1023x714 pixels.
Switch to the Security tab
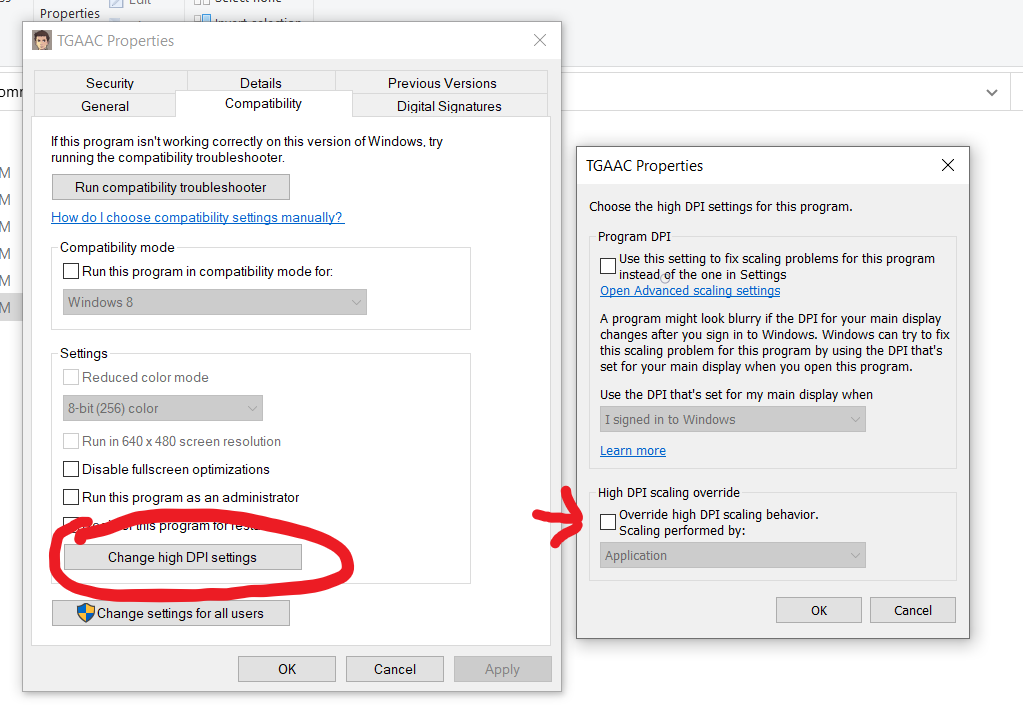(110, 83)
